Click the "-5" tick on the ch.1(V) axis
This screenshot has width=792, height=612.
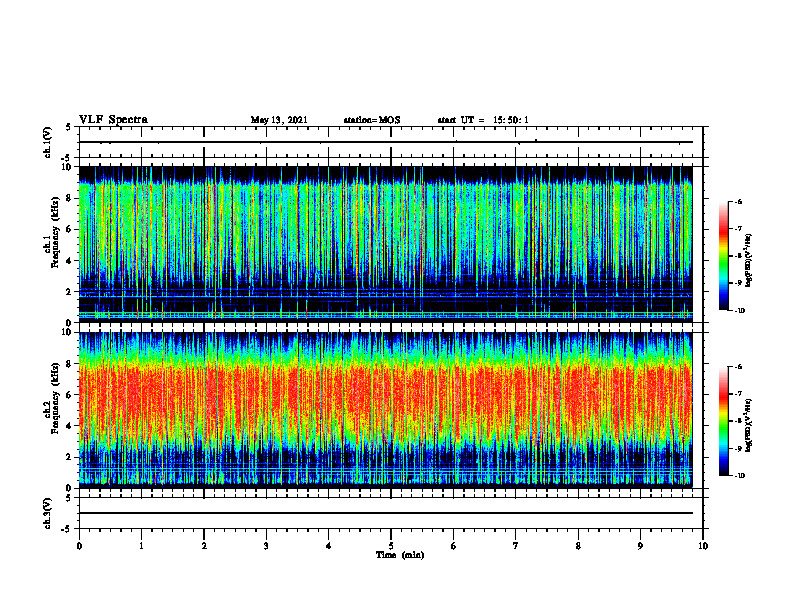pos(67,158)
